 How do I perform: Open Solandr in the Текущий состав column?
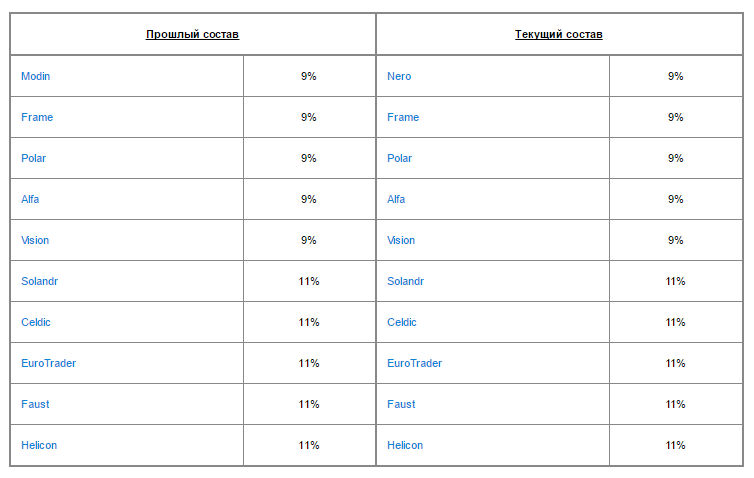click(406, 281)
